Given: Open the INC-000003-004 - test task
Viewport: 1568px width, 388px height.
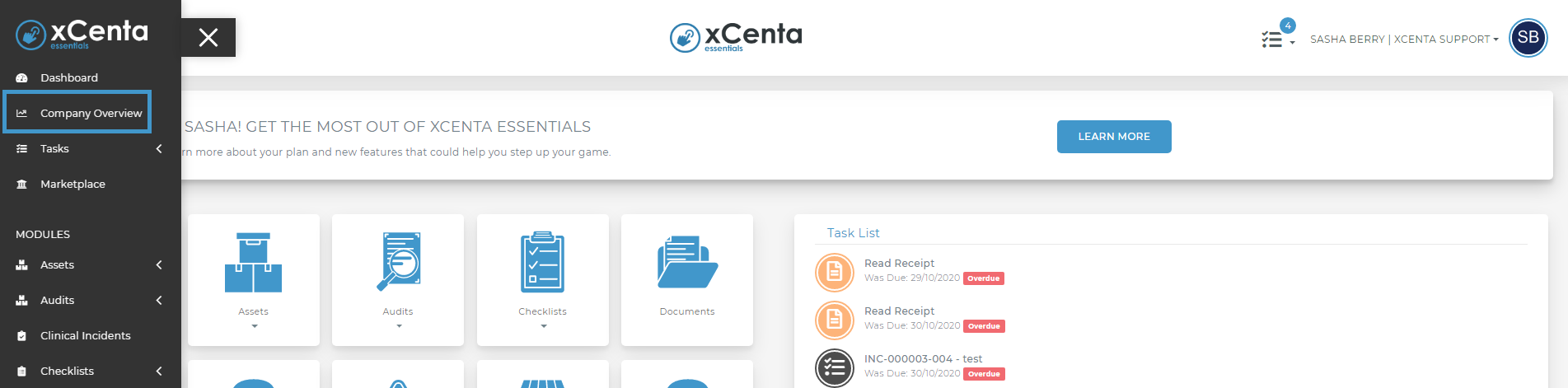Looking at the screenshot, I should pyautogui.click(x=923, y=359).
